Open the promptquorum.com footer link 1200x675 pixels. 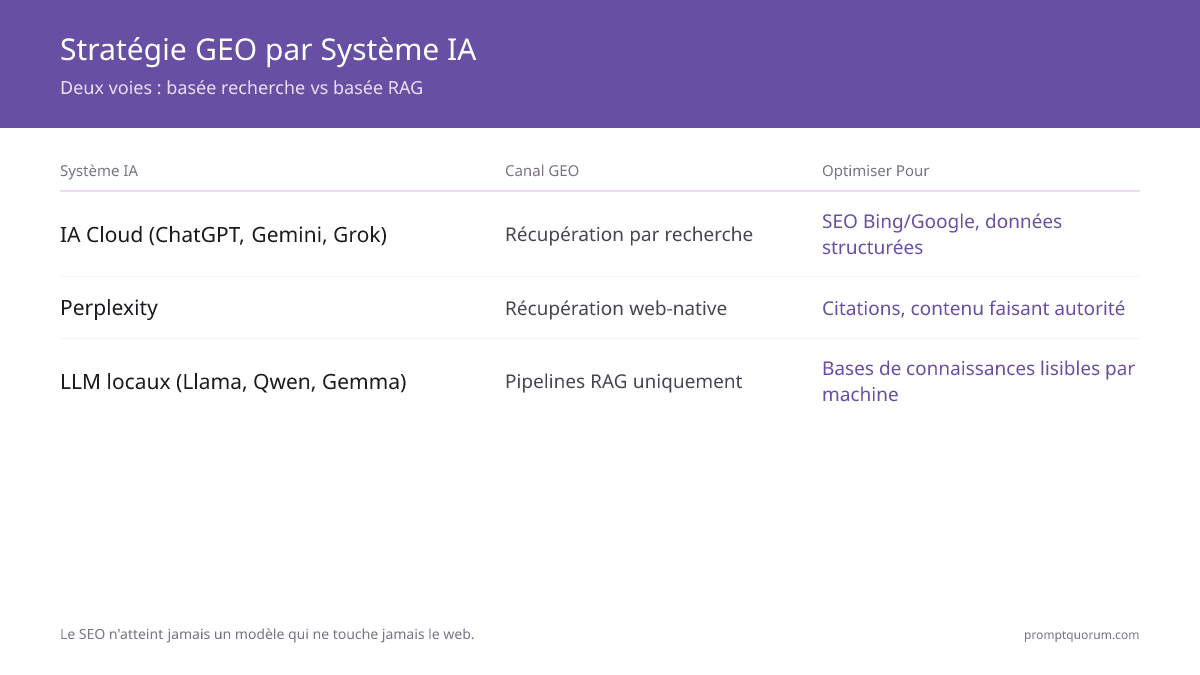click(x=1081, y=635)
